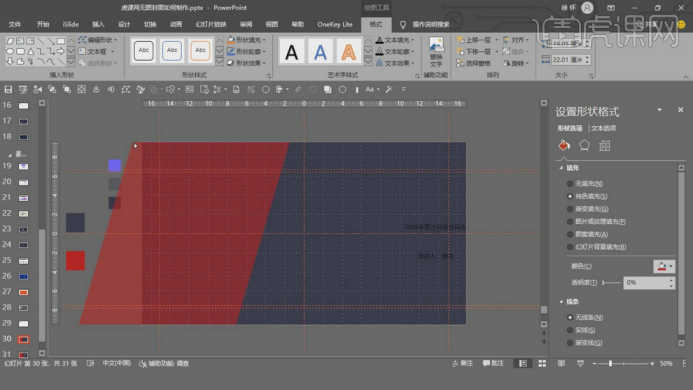This screenshot has width=693, height=390.
Task: Select the oval shape in the shapes gallery
Action: point(10,51)
